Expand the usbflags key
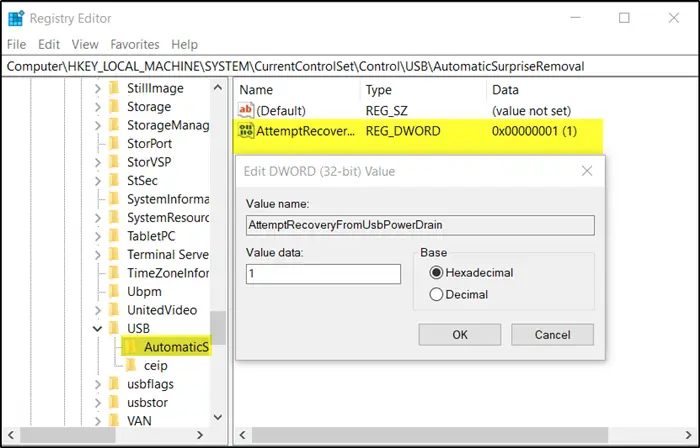Image resolution: width=700 pixels, height=448 pixels. point(98,384)
